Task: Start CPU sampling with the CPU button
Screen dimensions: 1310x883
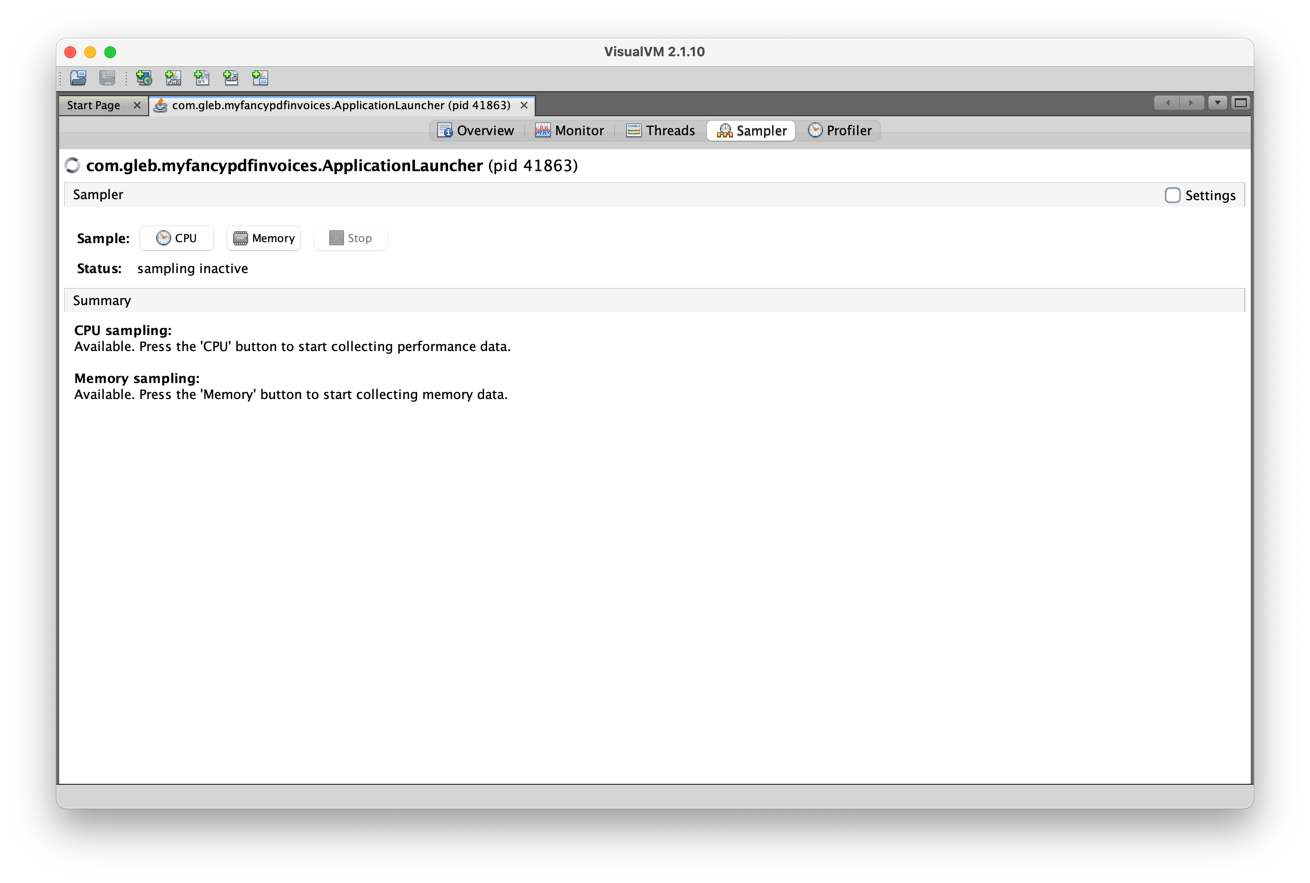Action: point(177,238)
